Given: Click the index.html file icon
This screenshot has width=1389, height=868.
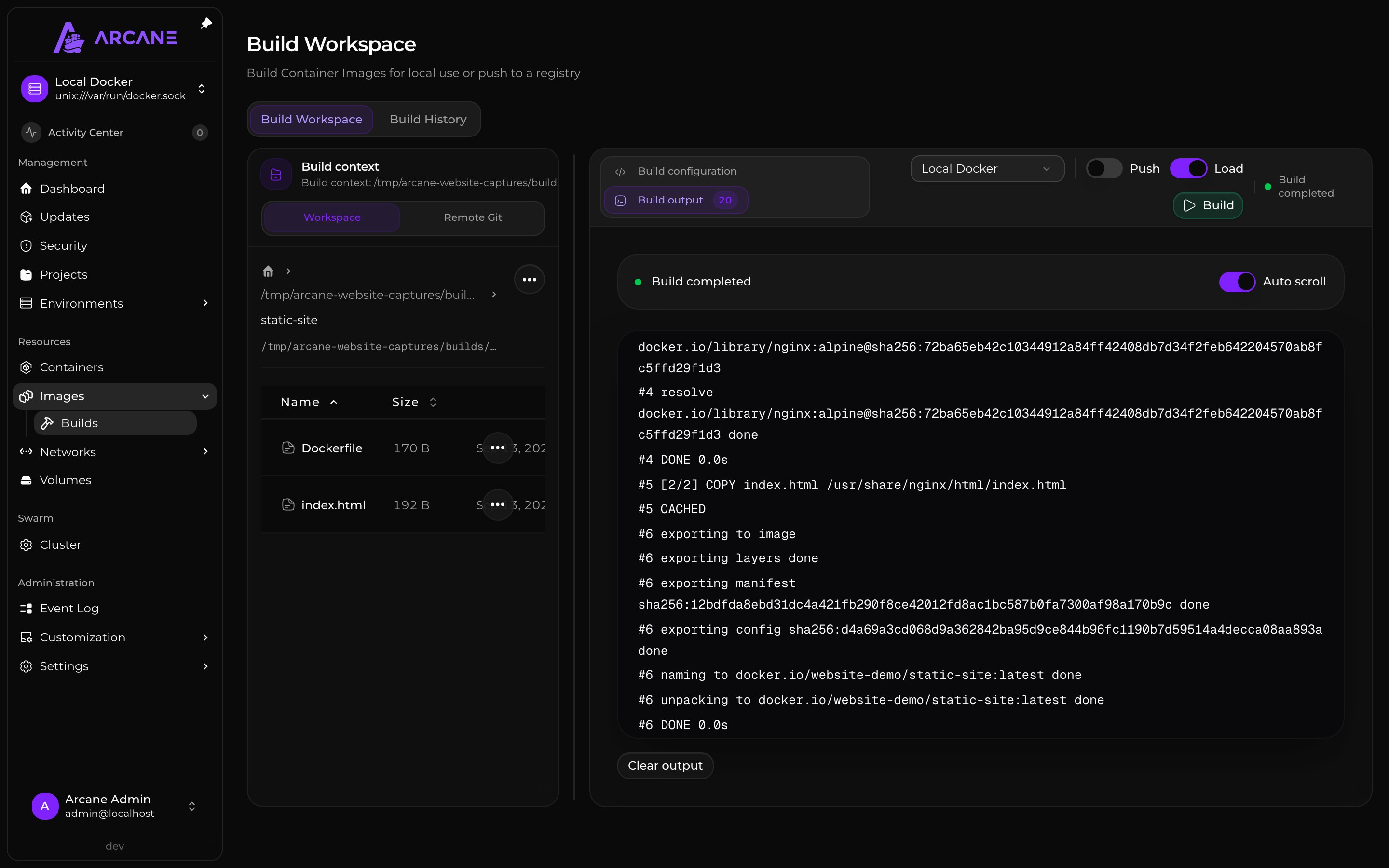Looking at the screenshot, I should coord(288,504).
